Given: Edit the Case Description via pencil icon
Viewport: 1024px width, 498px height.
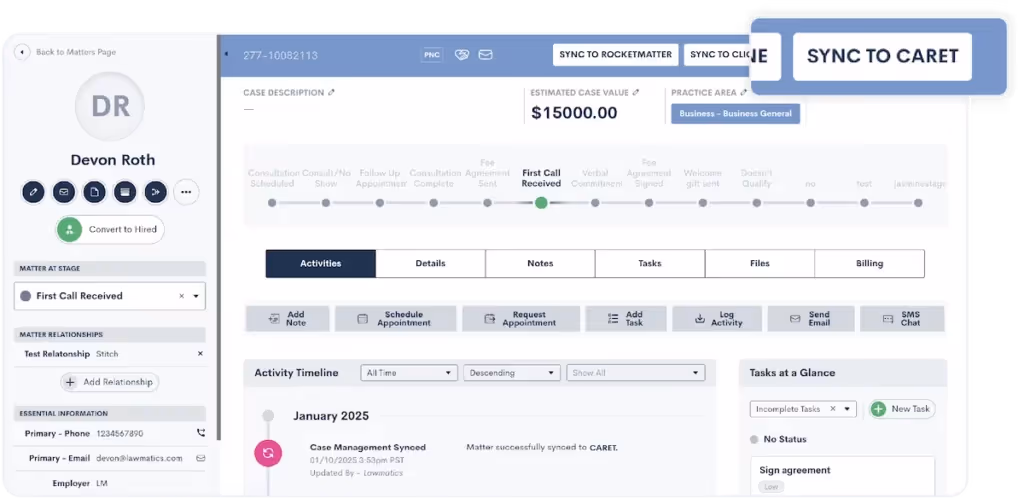Looking at the screenshot, I should pos(332,93).
